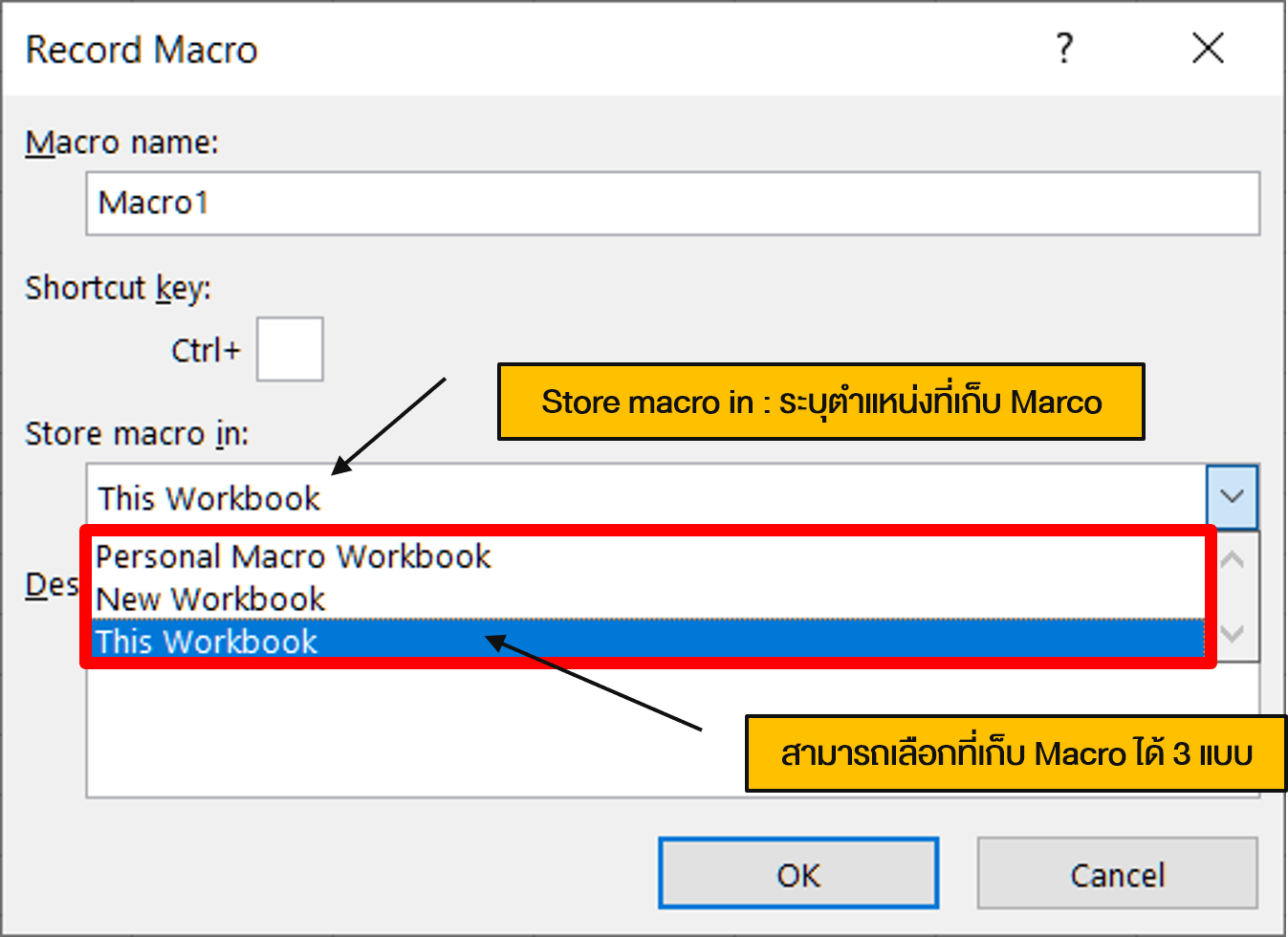The height and width of the screenshot is (937, 1288).
Task: Select New Workbook option
Action: pos(648,599)
